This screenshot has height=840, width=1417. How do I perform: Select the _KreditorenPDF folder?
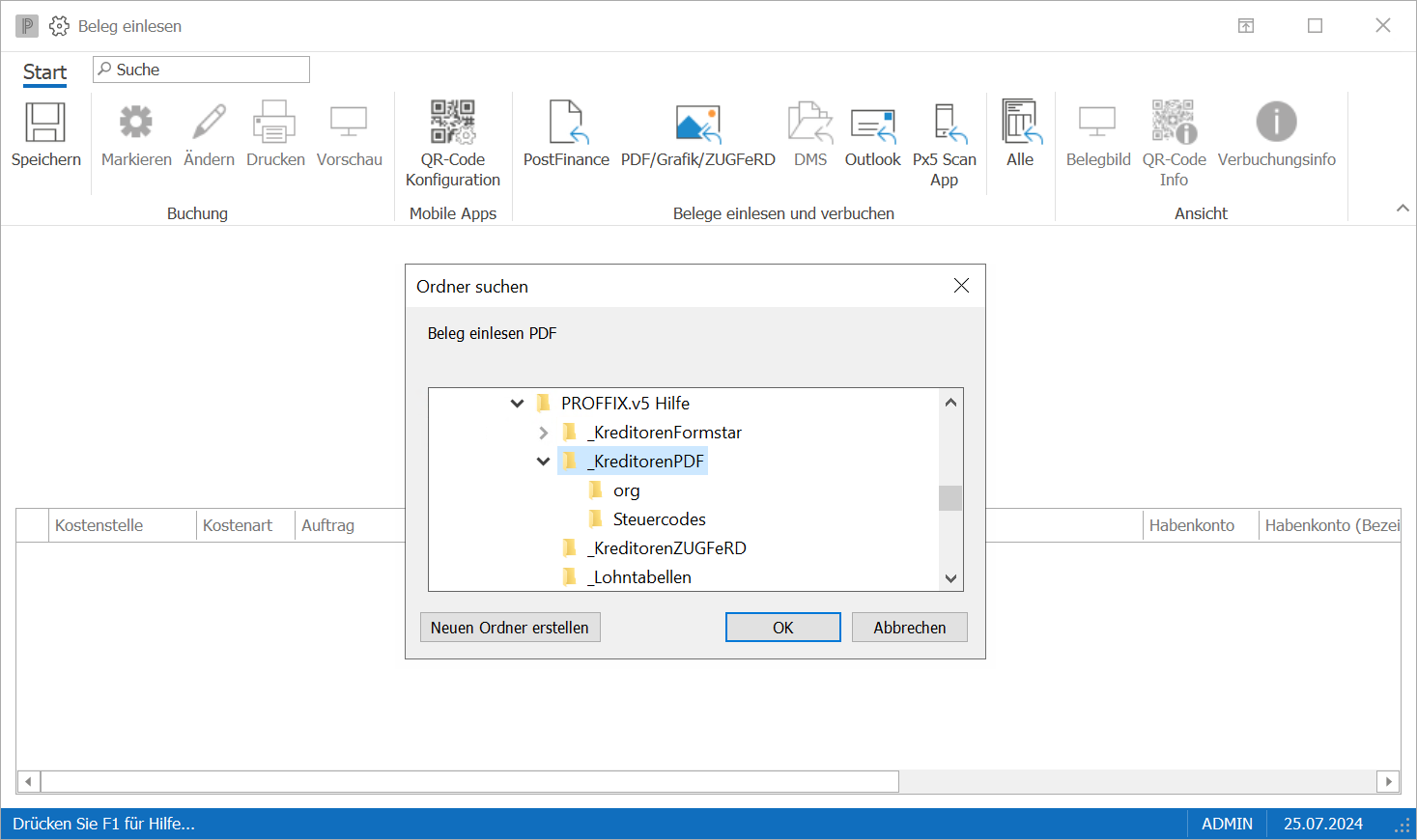coord(647,462)
